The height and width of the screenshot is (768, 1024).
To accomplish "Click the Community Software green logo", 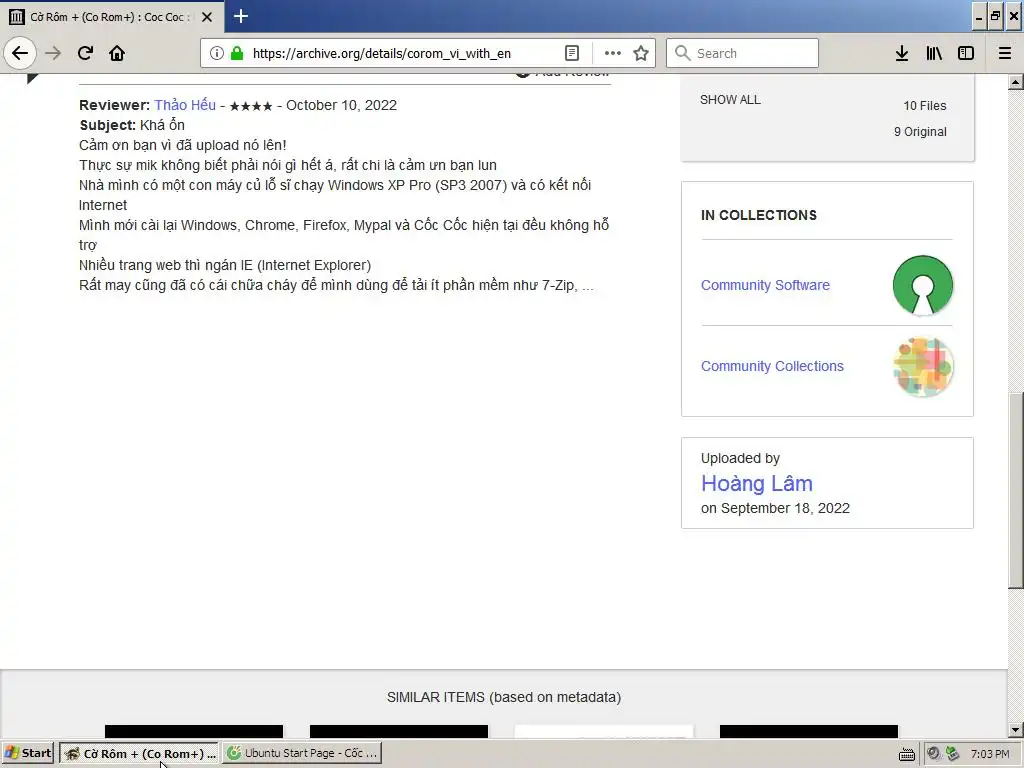I will (x=923, y=285).
